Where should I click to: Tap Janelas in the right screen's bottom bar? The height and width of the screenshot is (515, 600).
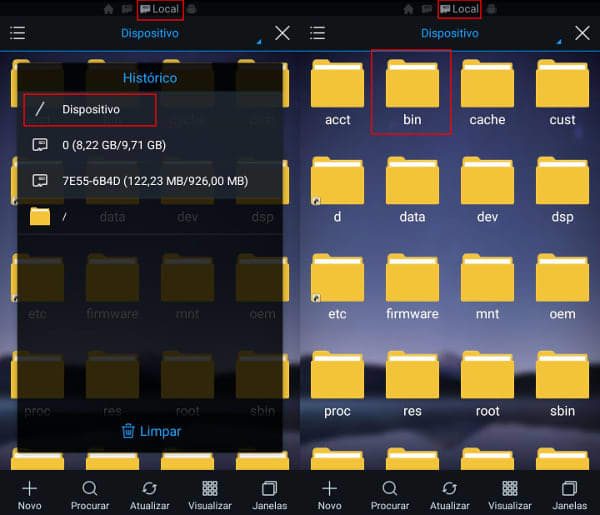tap(569, 495)
